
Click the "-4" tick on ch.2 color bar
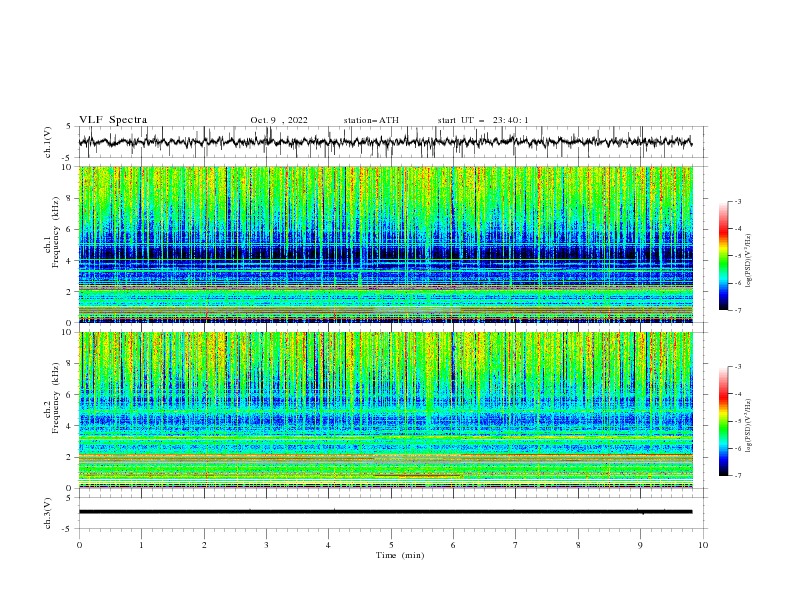pyautogui.click(x=737, y=394)
